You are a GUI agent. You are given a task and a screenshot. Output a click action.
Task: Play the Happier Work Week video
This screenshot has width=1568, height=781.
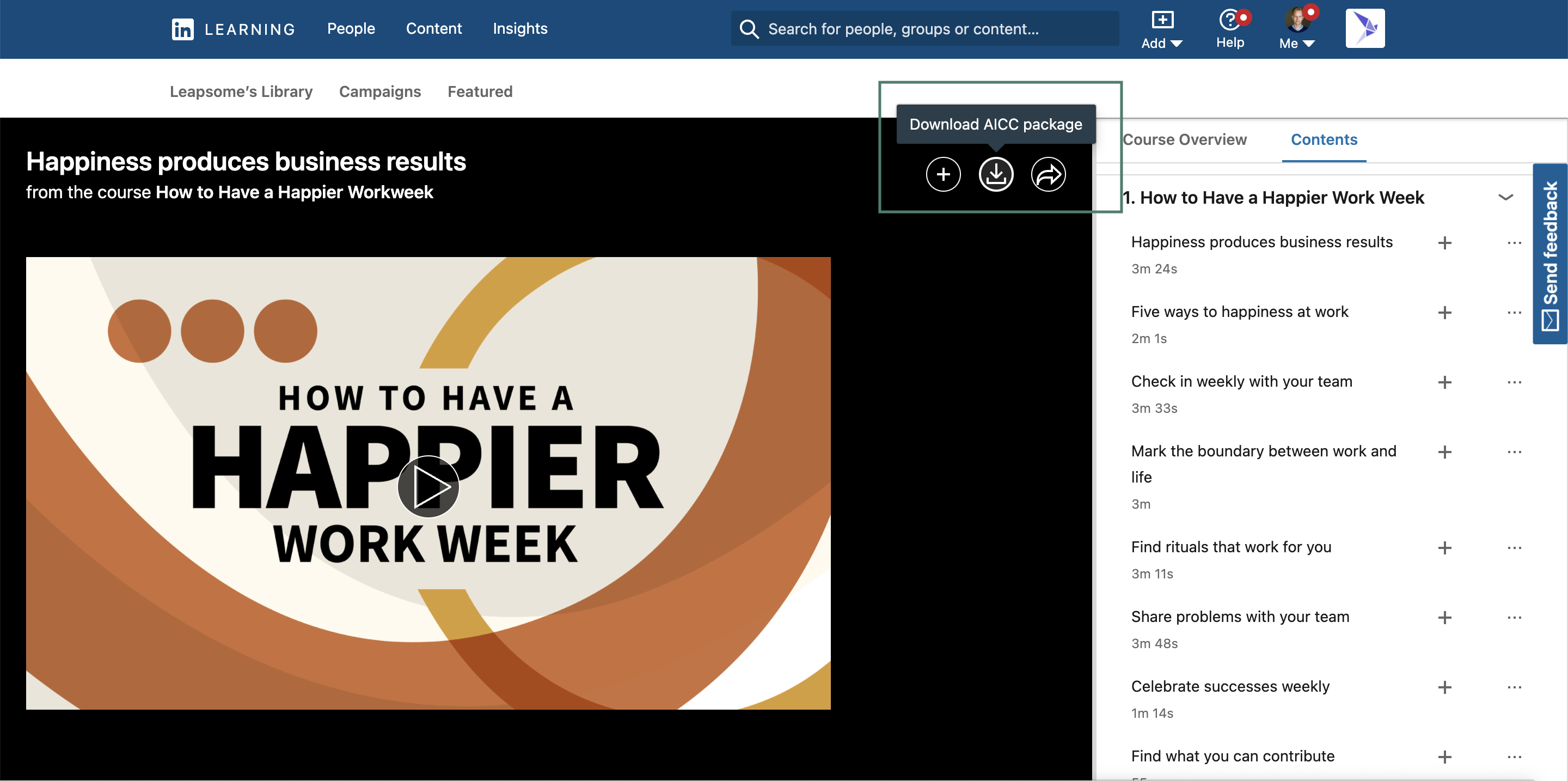[428, 486]
